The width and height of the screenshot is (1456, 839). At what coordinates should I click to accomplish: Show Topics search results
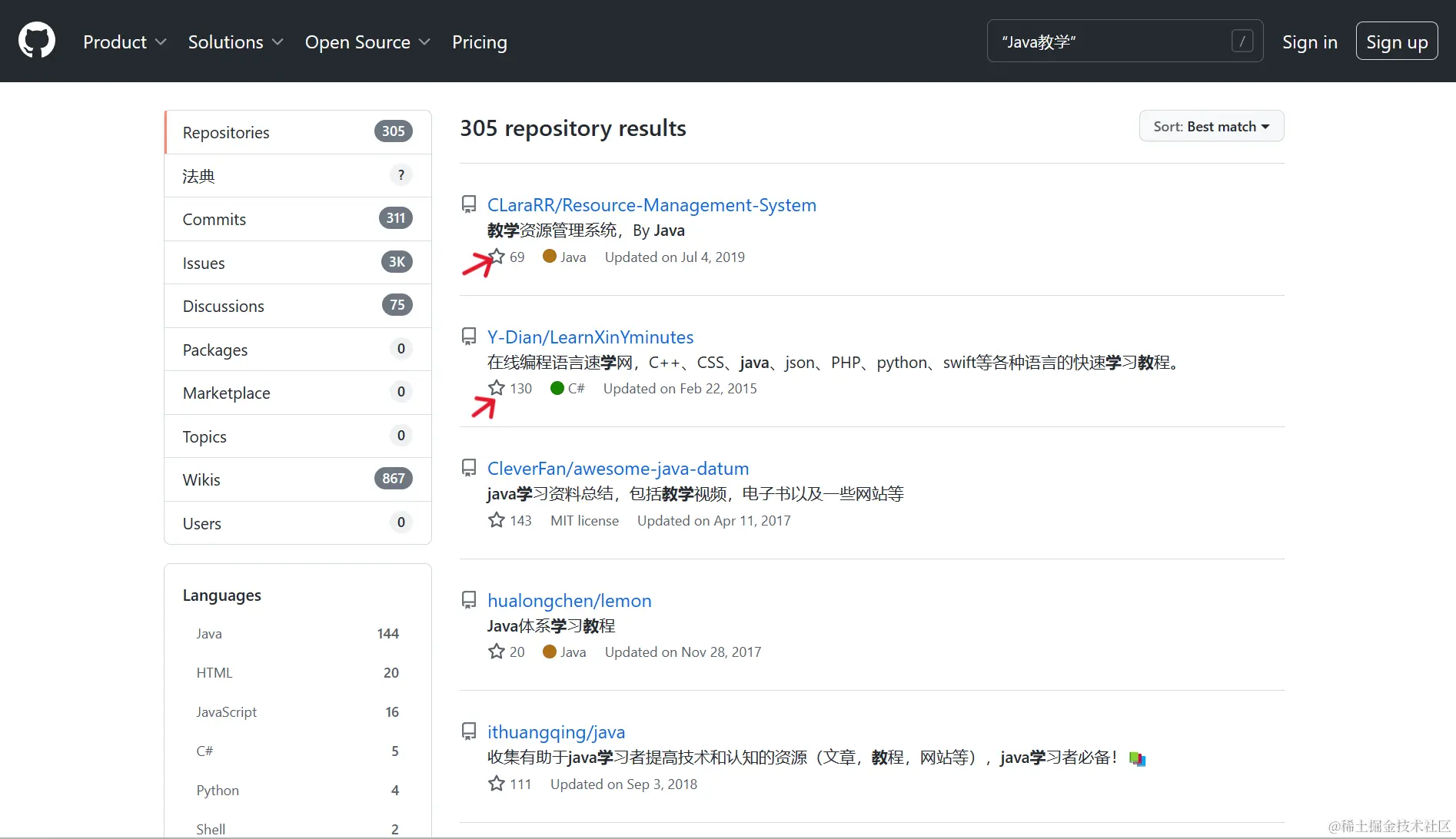[298, 436]
